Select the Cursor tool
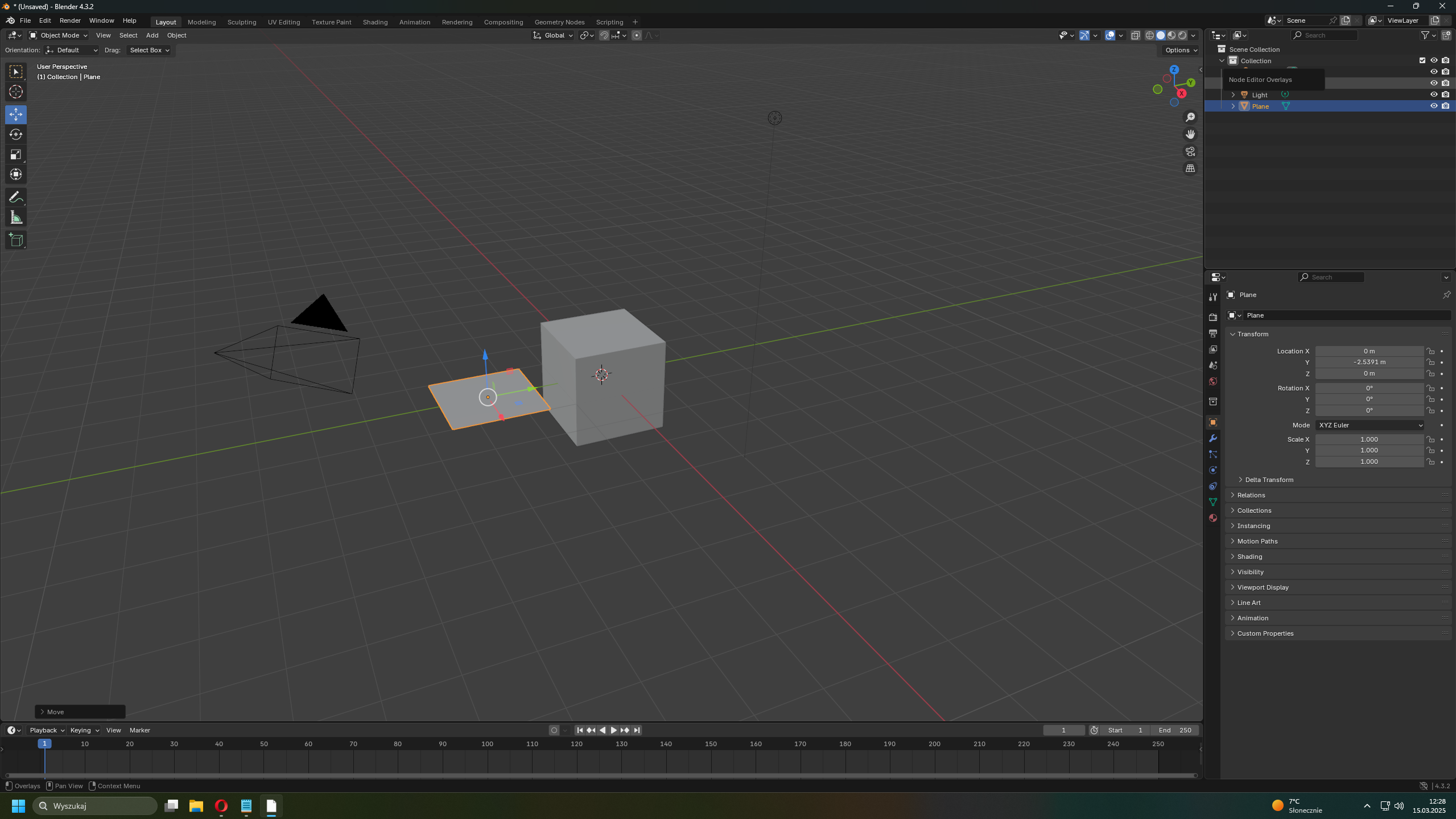The height and width of the screenshot is (819, 1456). click(16, 92)
